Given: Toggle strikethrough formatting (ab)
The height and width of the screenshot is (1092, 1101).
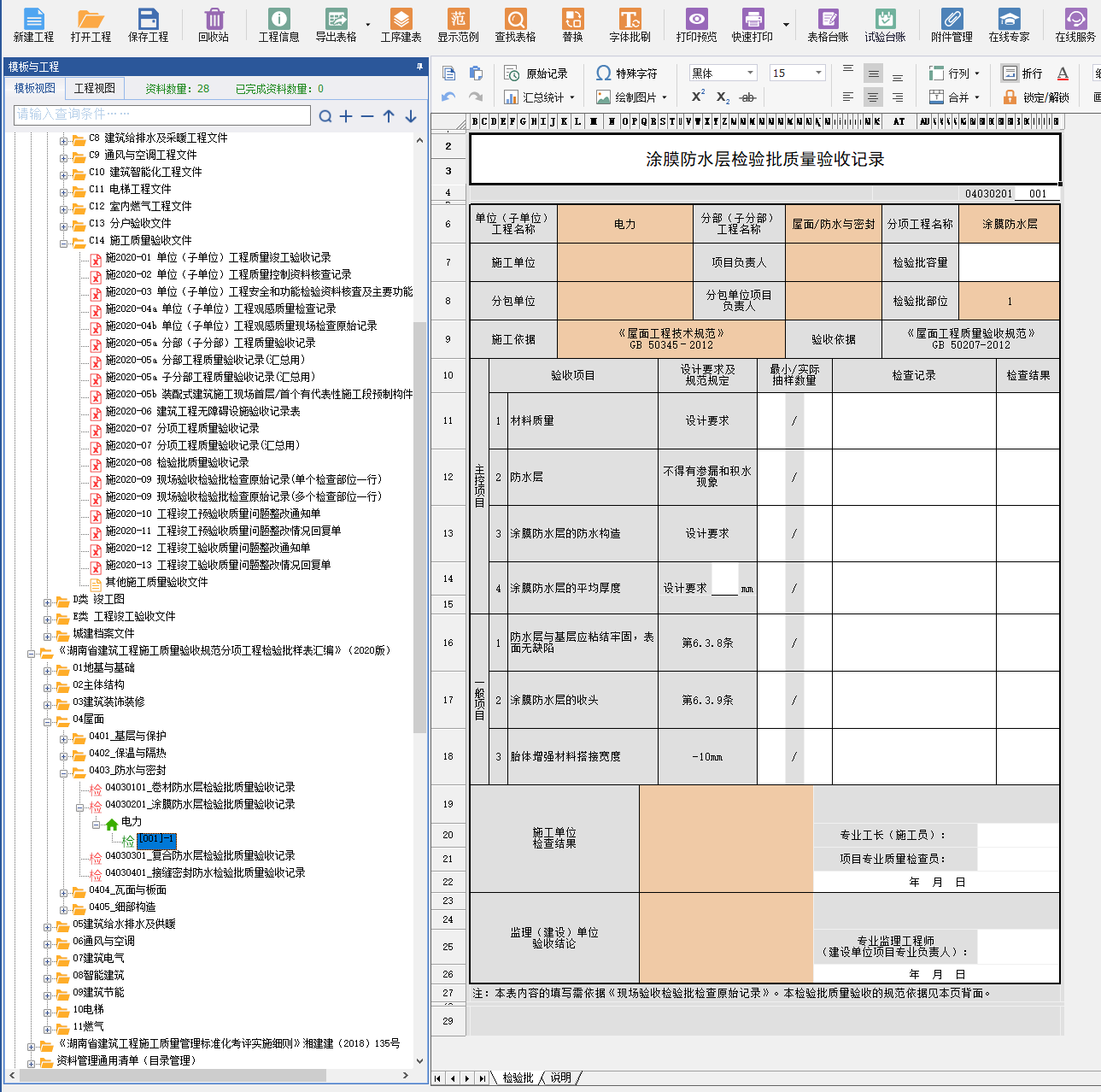Looking at the screenshot, I should point(747,97).
